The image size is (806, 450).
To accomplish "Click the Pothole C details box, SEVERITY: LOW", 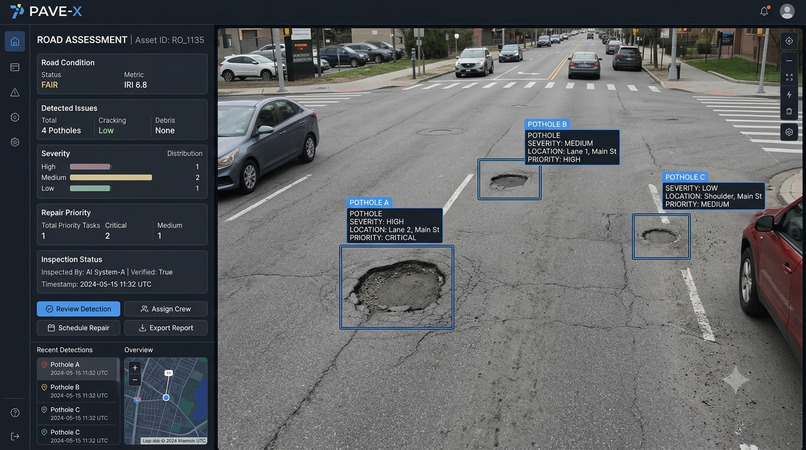I will [x=713, y=196].
